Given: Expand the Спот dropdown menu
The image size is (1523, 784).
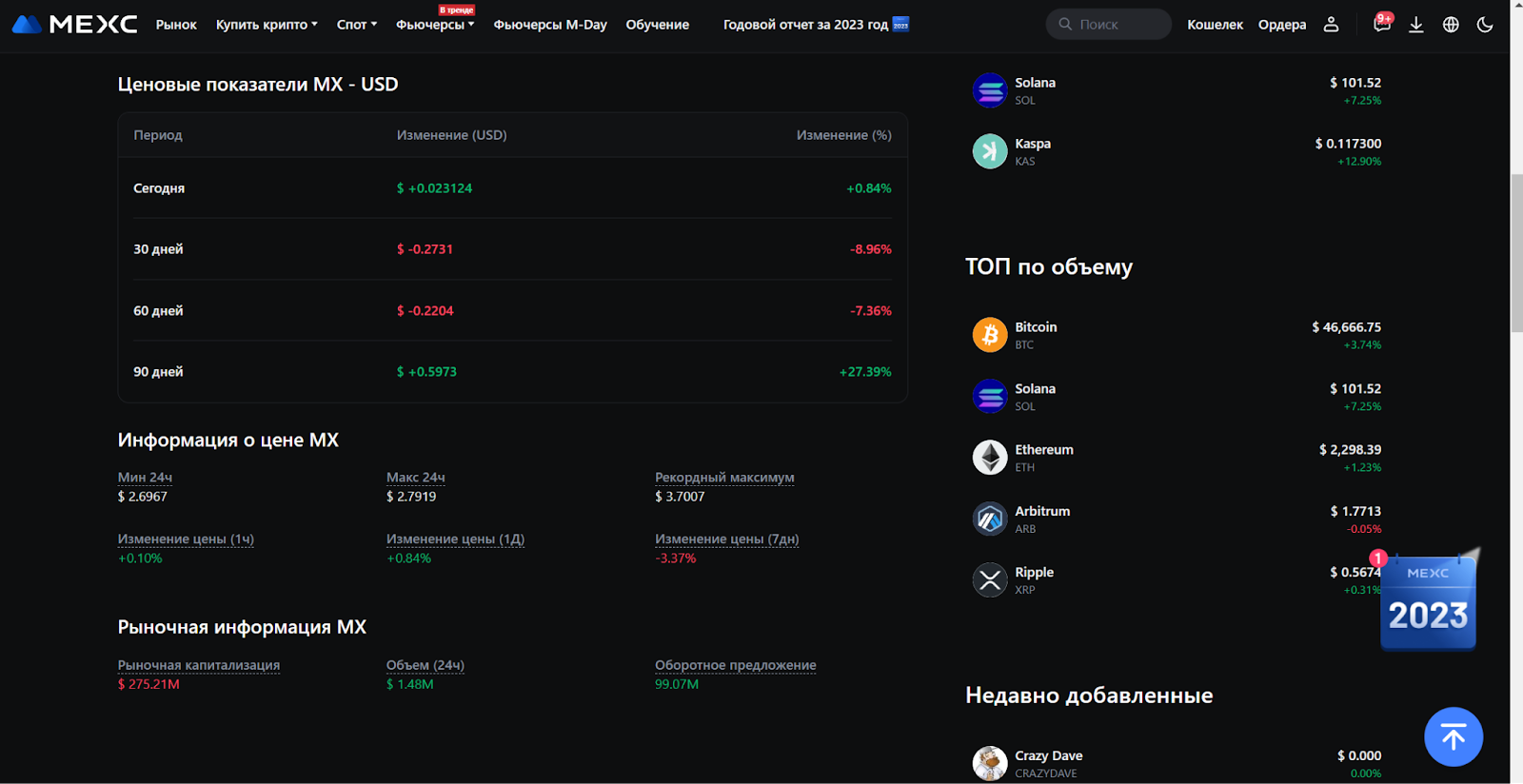Looking at the screenshot, I should [x=357, y=25].
